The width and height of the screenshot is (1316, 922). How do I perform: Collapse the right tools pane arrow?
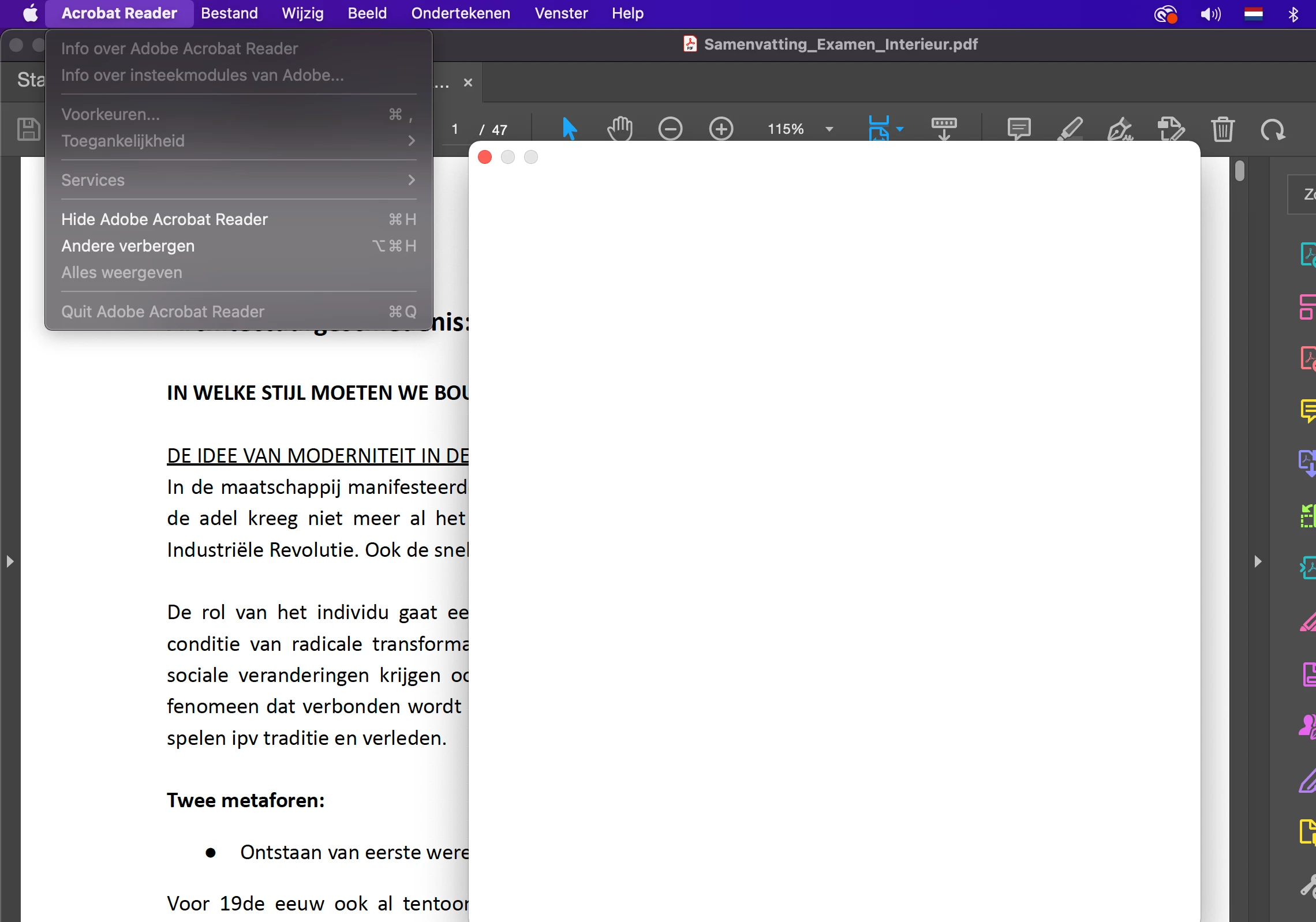pyautogui.click(x=1258, y=561)
